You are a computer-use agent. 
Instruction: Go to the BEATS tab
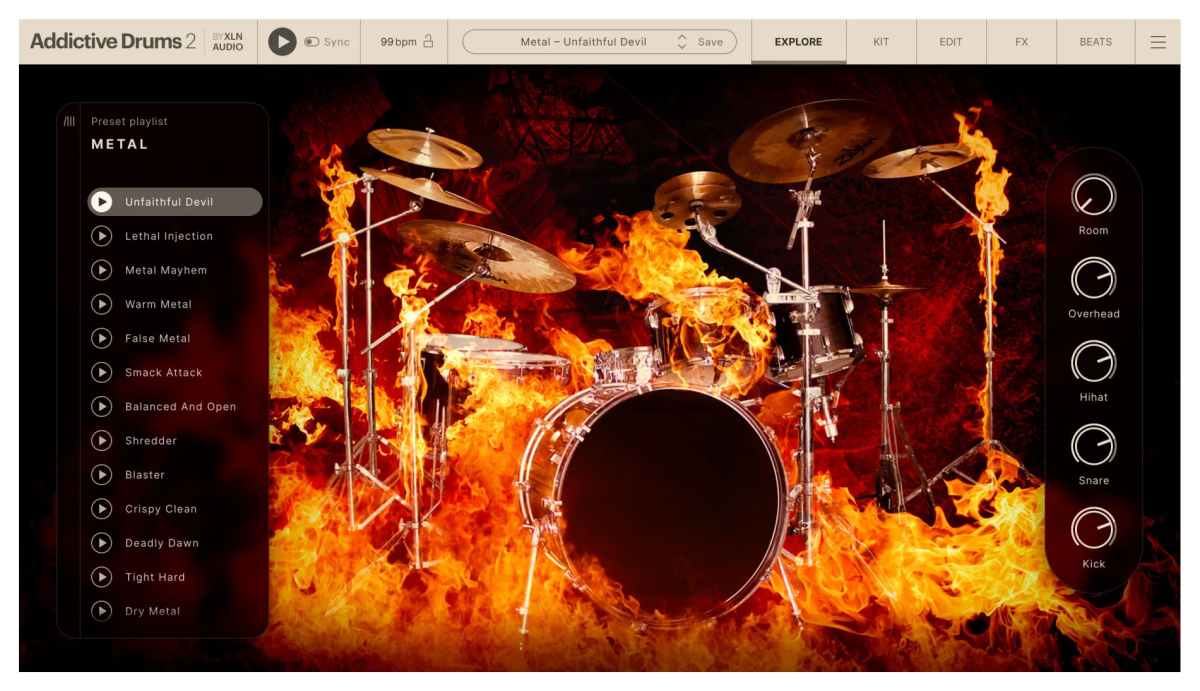click(1095, 42)
